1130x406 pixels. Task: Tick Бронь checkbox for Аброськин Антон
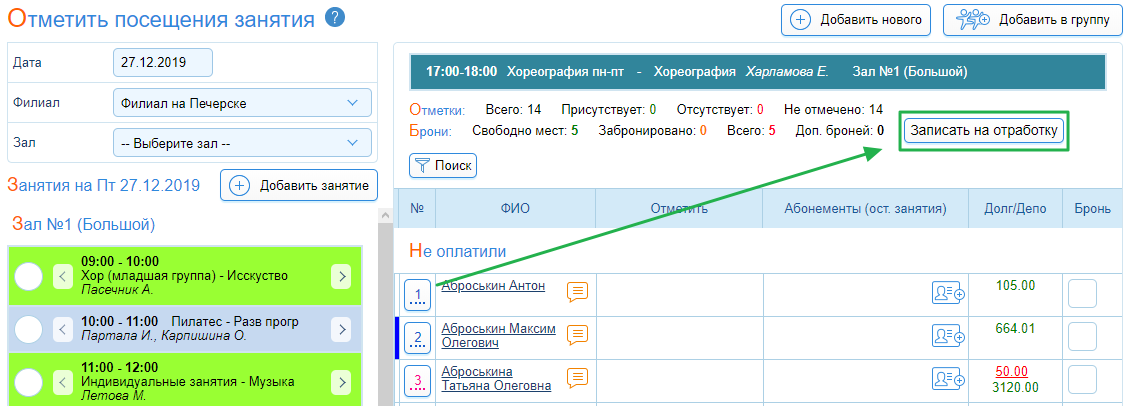(x=1082, y=294)
